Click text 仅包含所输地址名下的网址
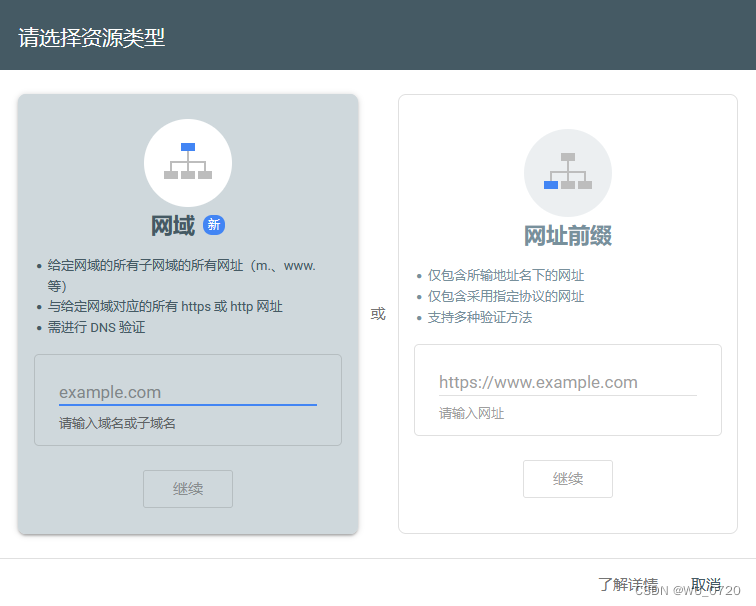756x606 pixels. pos(506,275)
